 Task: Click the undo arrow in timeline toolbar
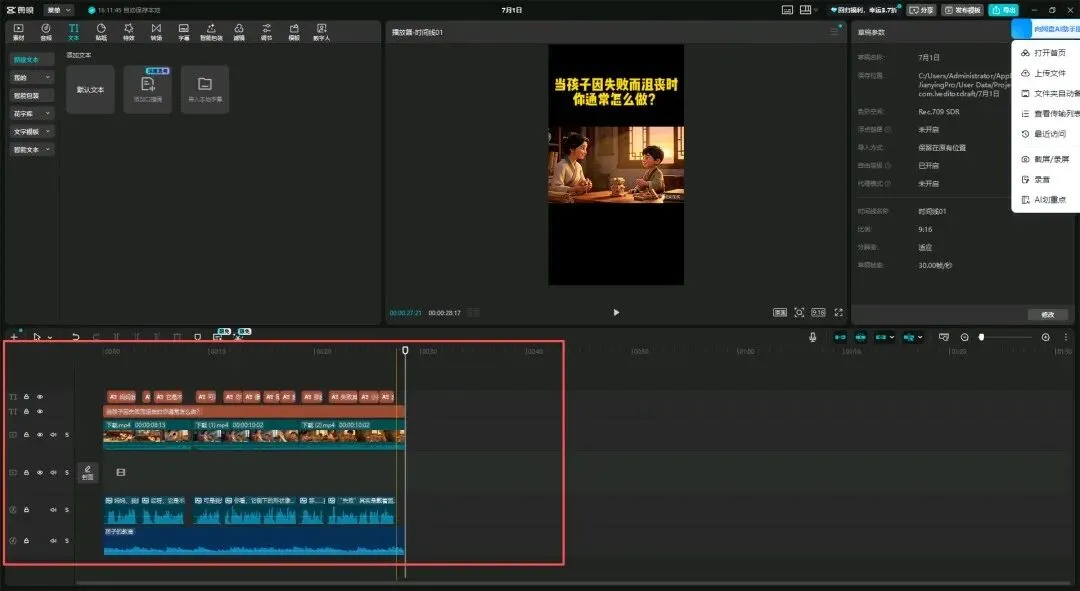[x=76, y=337]
